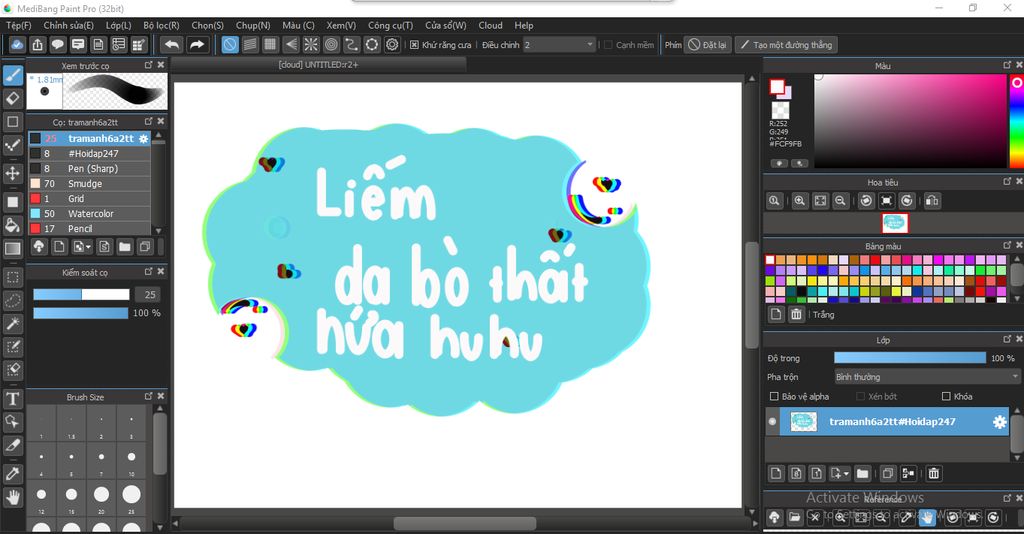This screenshot has height=534, width=1024.
Task: Add a new folder in the layer panel
Action: point(862,473)
